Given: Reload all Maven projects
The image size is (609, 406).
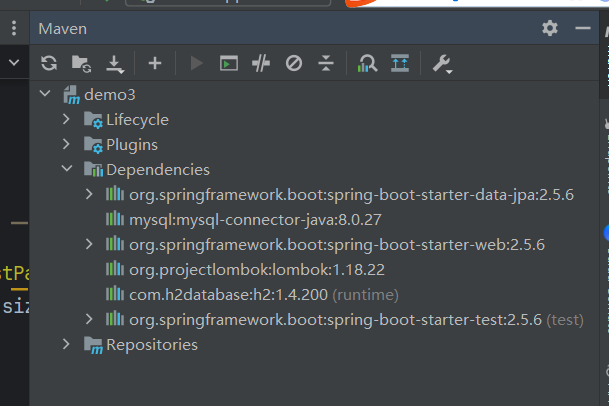Looking at the screenshot, I should coord(49,64).
